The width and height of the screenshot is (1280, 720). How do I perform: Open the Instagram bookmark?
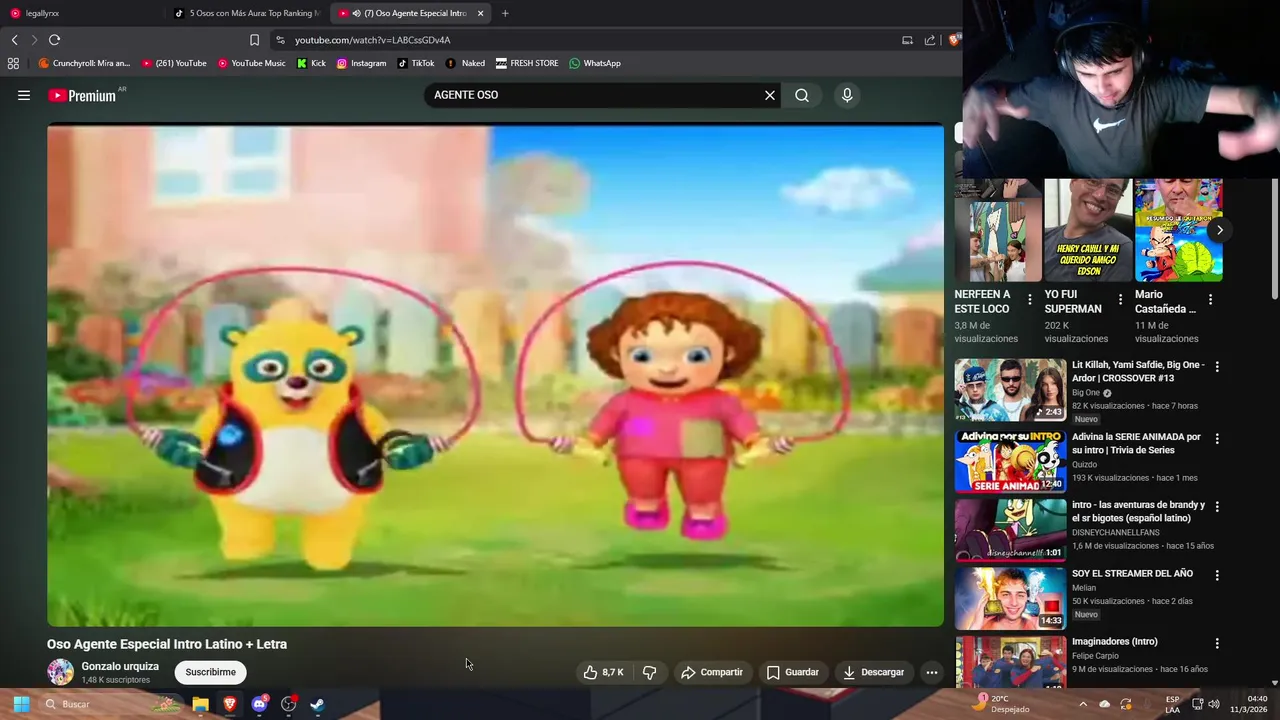pos(361,63)
